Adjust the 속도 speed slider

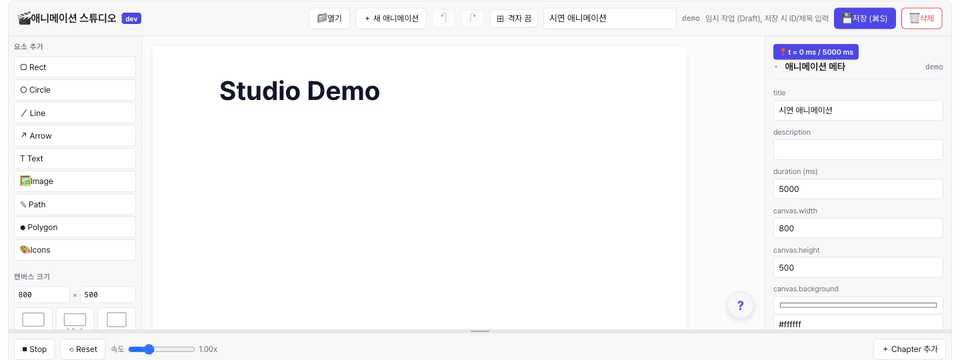pyautogui.click(x=162, y=349)
